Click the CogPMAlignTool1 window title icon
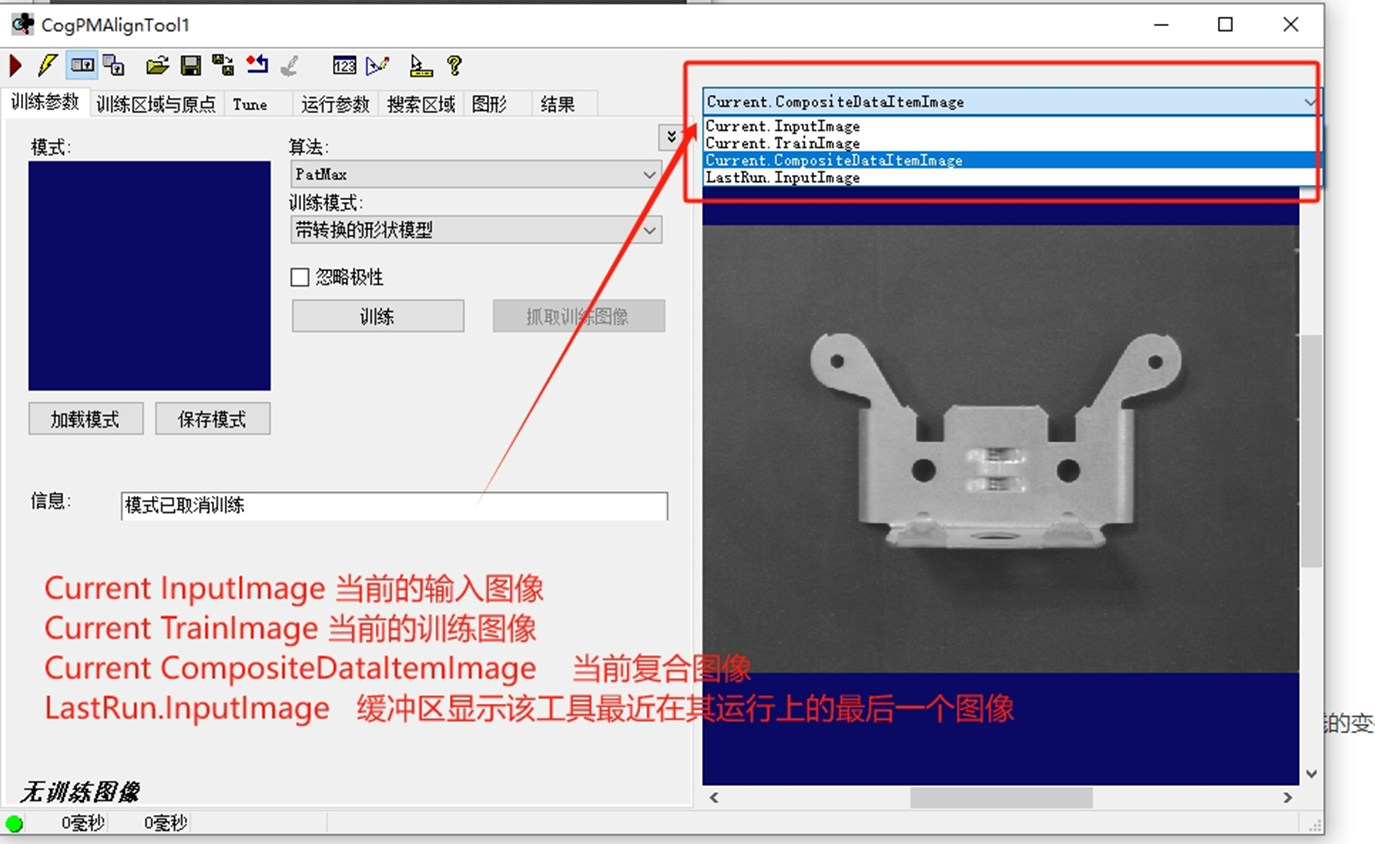 click(22, 24)
